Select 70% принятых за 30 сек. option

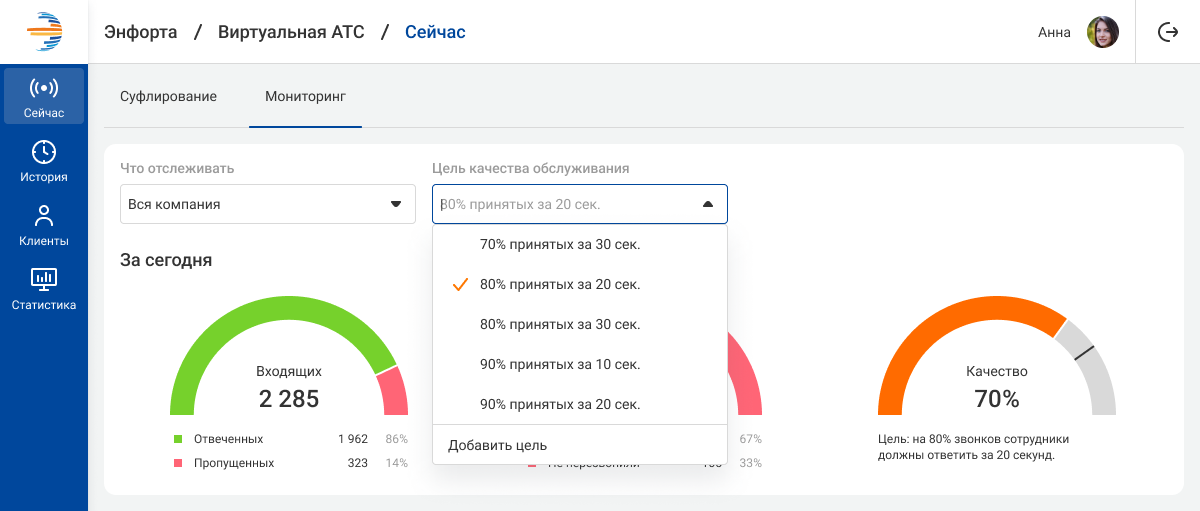(x=560, y=244)
